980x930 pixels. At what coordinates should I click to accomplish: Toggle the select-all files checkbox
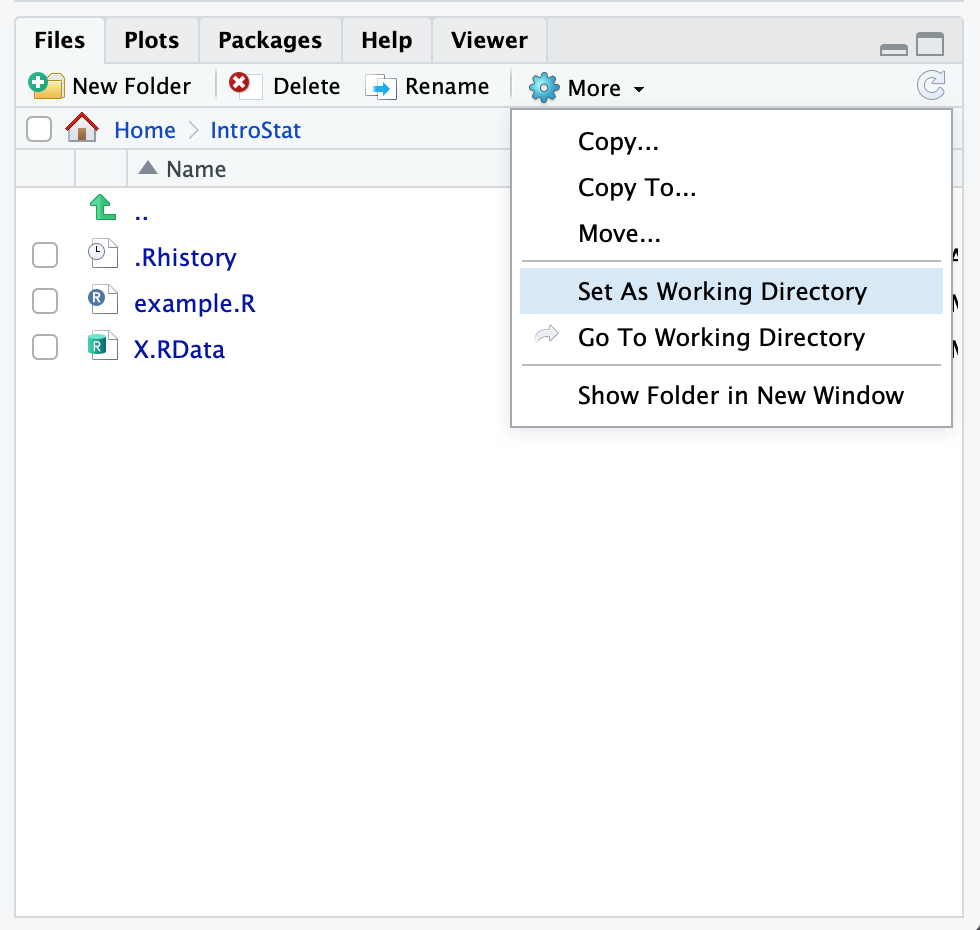tap(39, 129)
